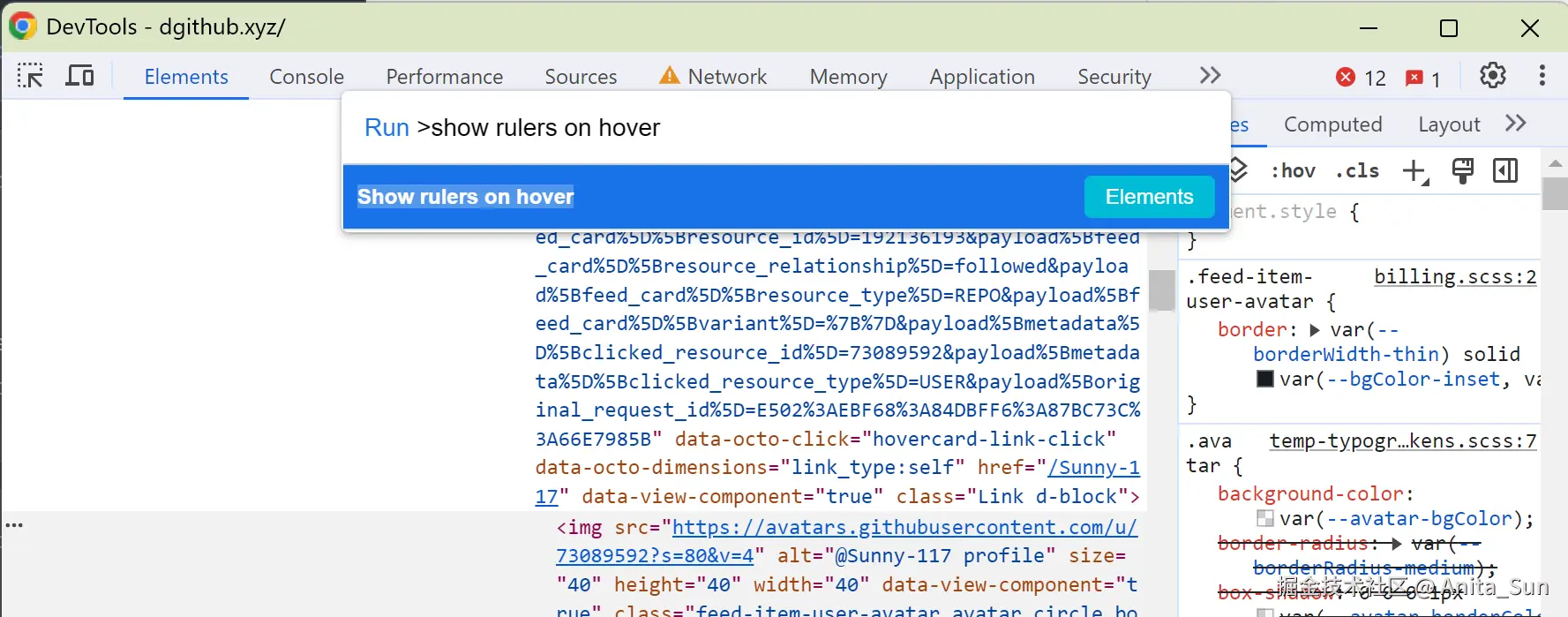Click the red error count 12

[x=1362, y=78]
